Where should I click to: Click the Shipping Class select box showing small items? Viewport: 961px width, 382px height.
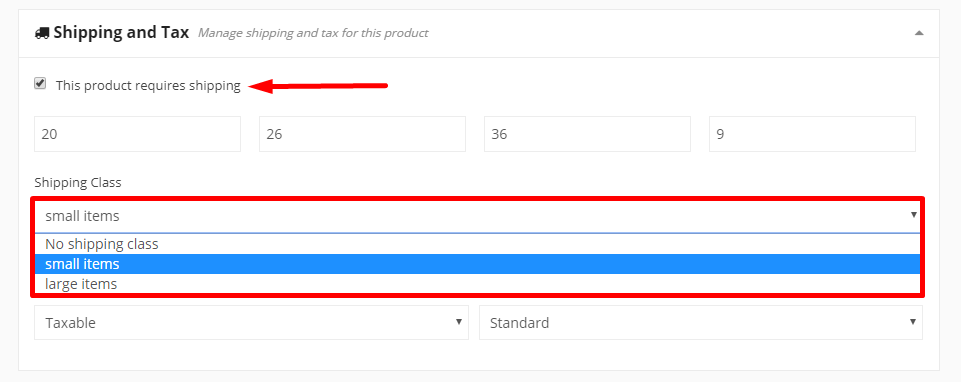tap(478, 216)
